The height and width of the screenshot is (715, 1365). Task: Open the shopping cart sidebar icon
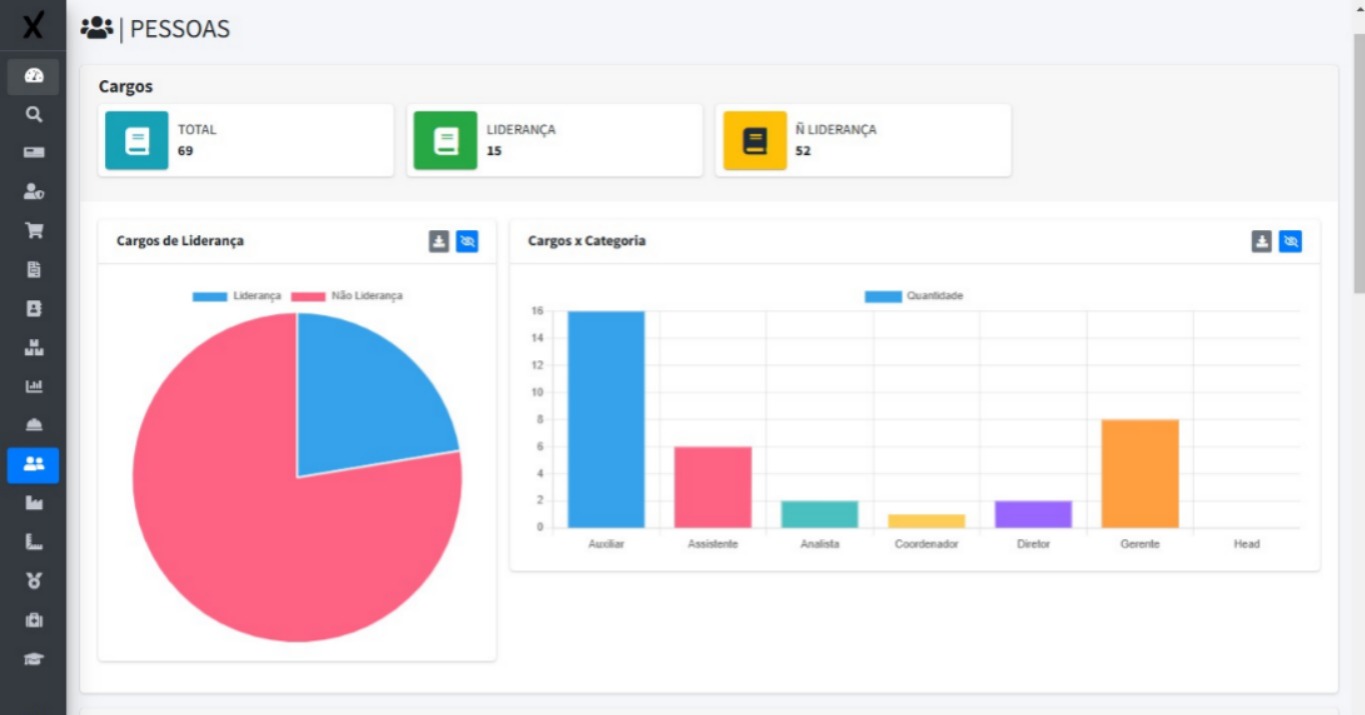point(33,231)
